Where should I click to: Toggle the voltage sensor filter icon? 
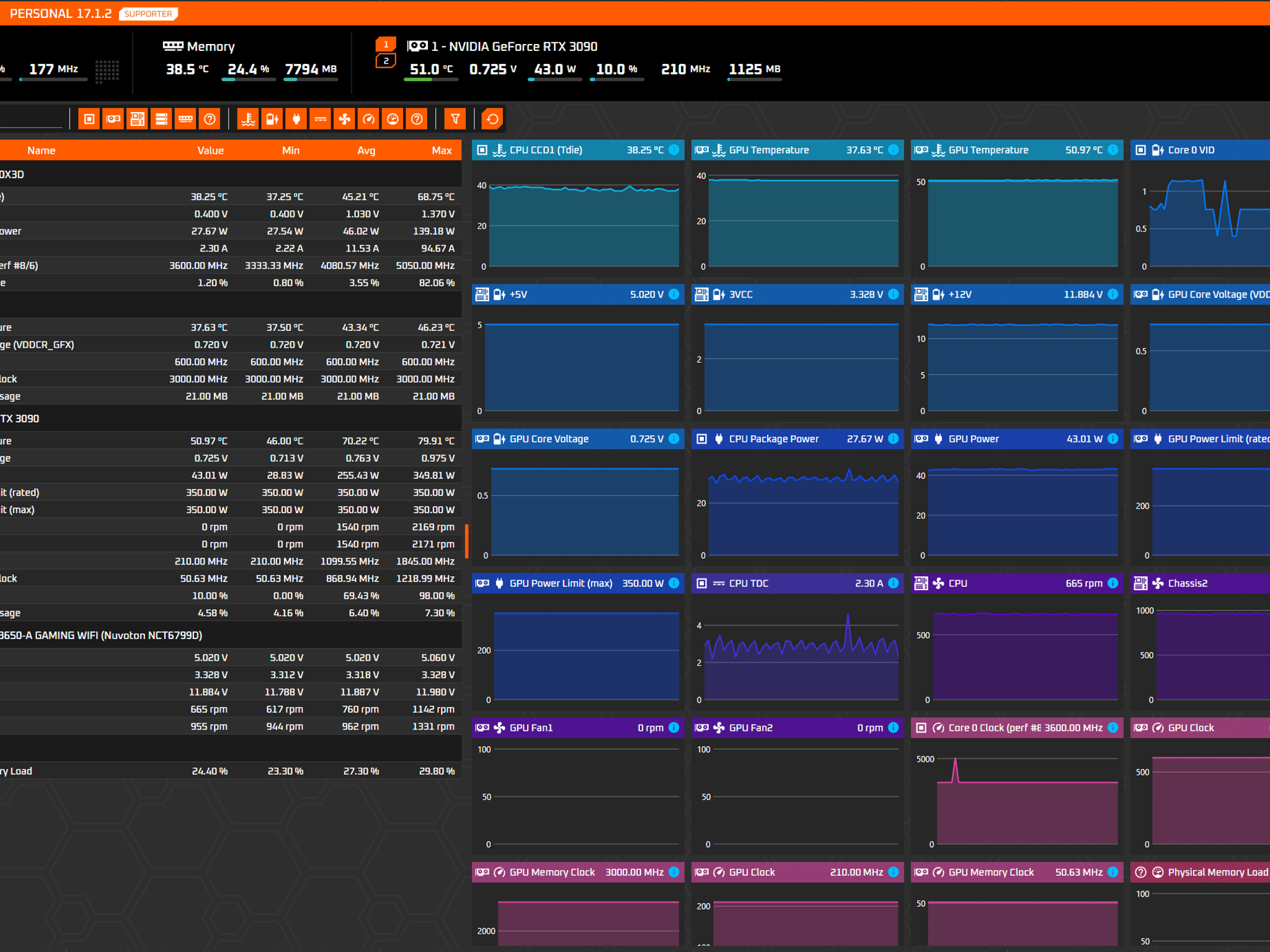pyautogui.click(x=272, y=119)
